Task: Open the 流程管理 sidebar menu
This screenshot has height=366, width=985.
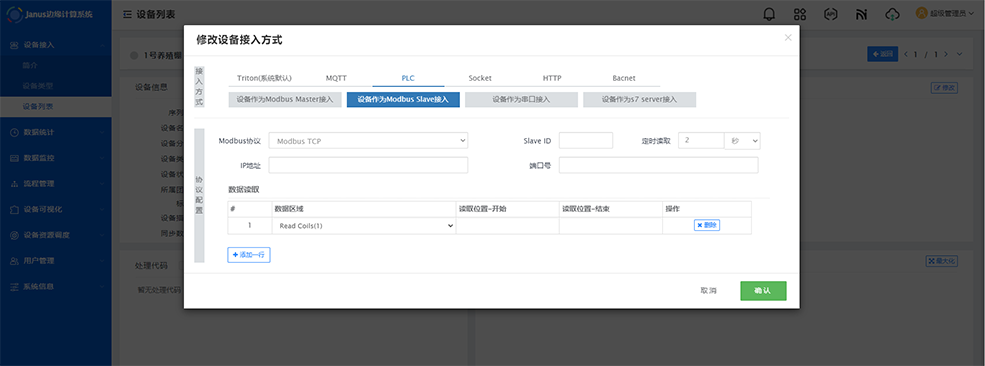Action: [x=56, y=184]
